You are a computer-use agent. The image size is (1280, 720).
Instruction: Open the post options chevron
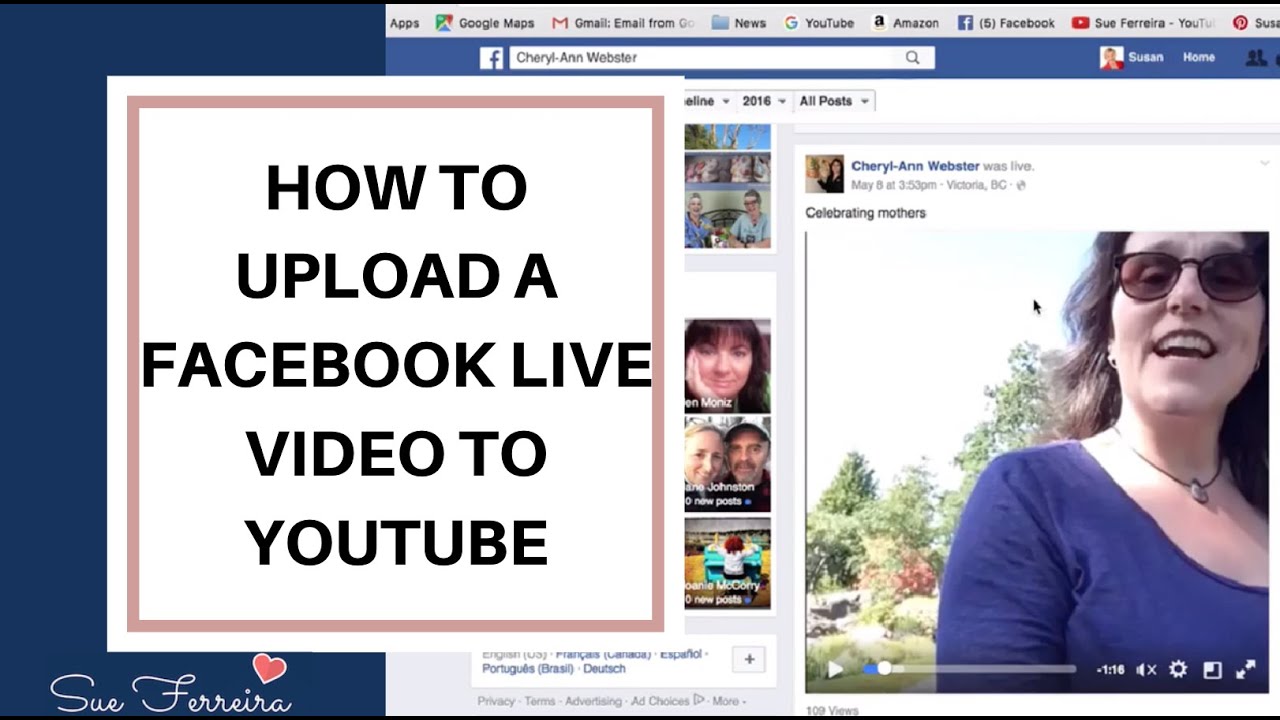coord(1264,163)
